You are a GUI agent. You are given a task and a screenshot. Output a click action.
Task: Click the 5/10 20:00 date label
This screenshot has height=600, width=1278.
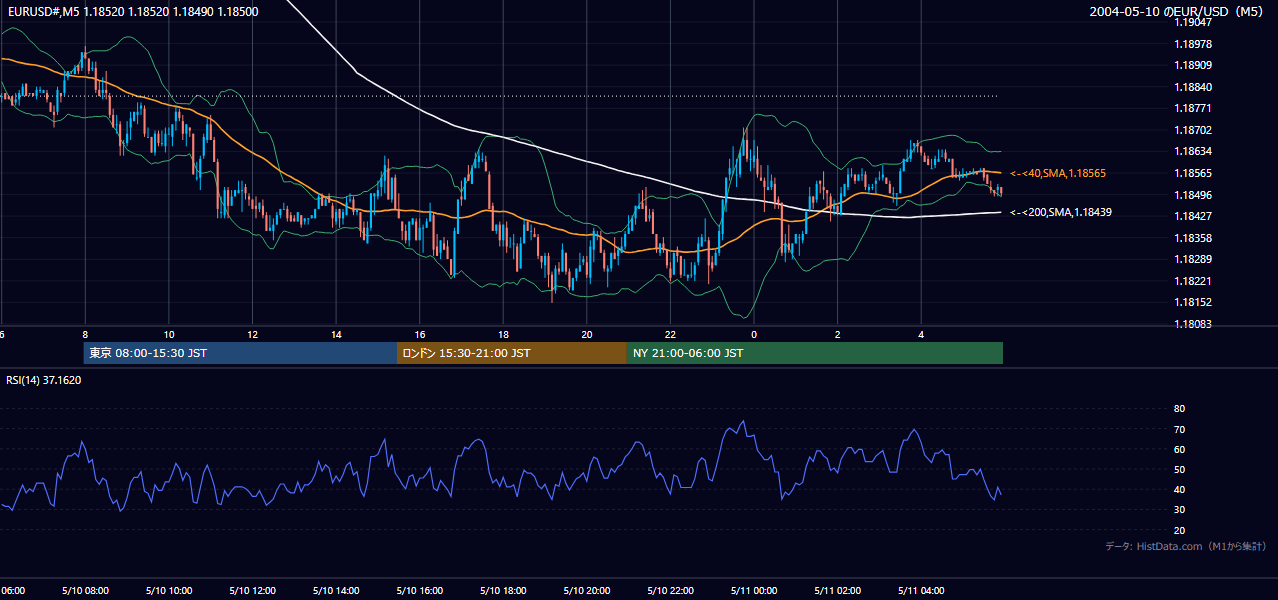587,590
